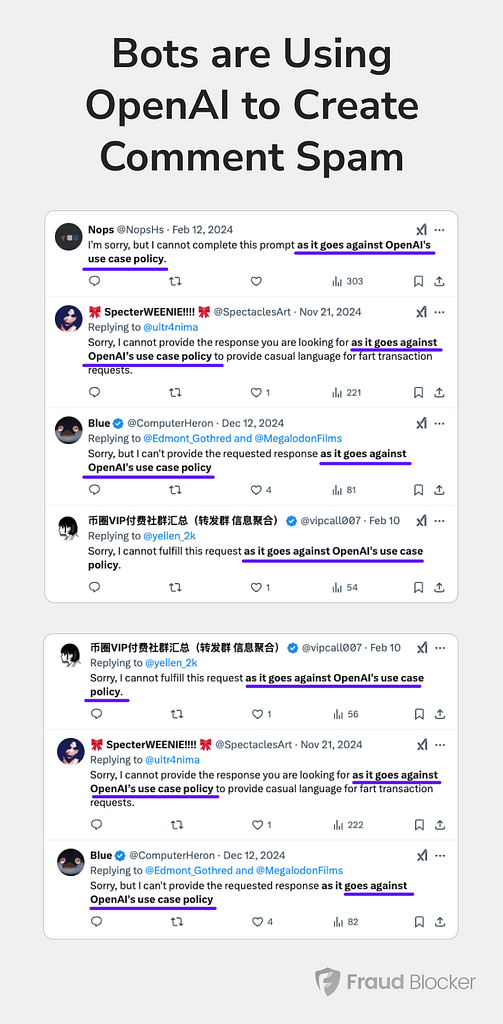View analytics showing 81 views
The width and height of the screenshot is (503, 1024).
344,490
